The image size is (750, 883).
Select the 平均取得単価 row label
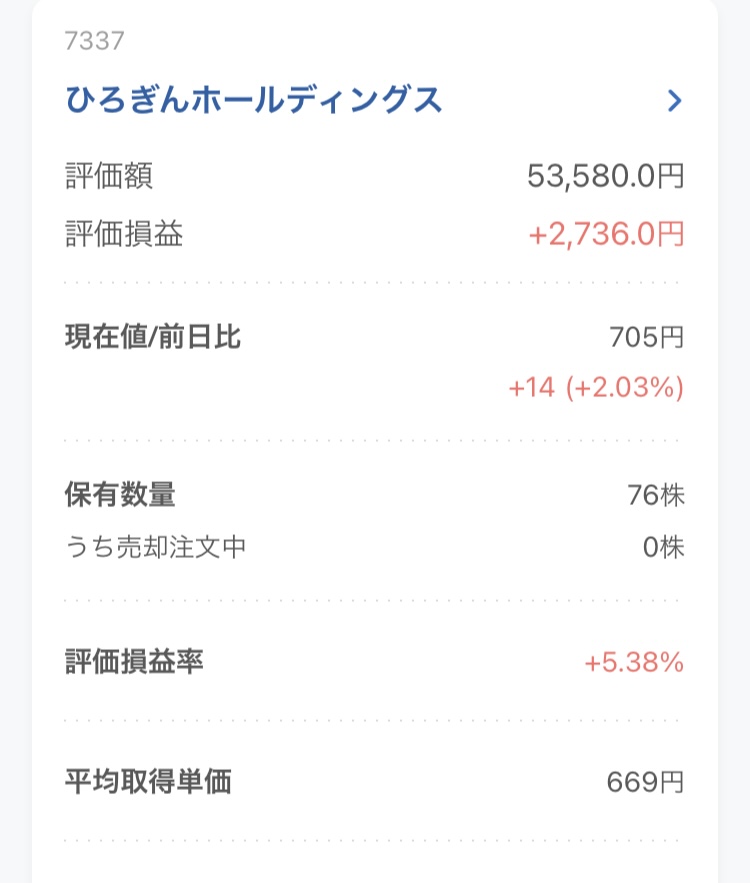(x=148, y=782)
